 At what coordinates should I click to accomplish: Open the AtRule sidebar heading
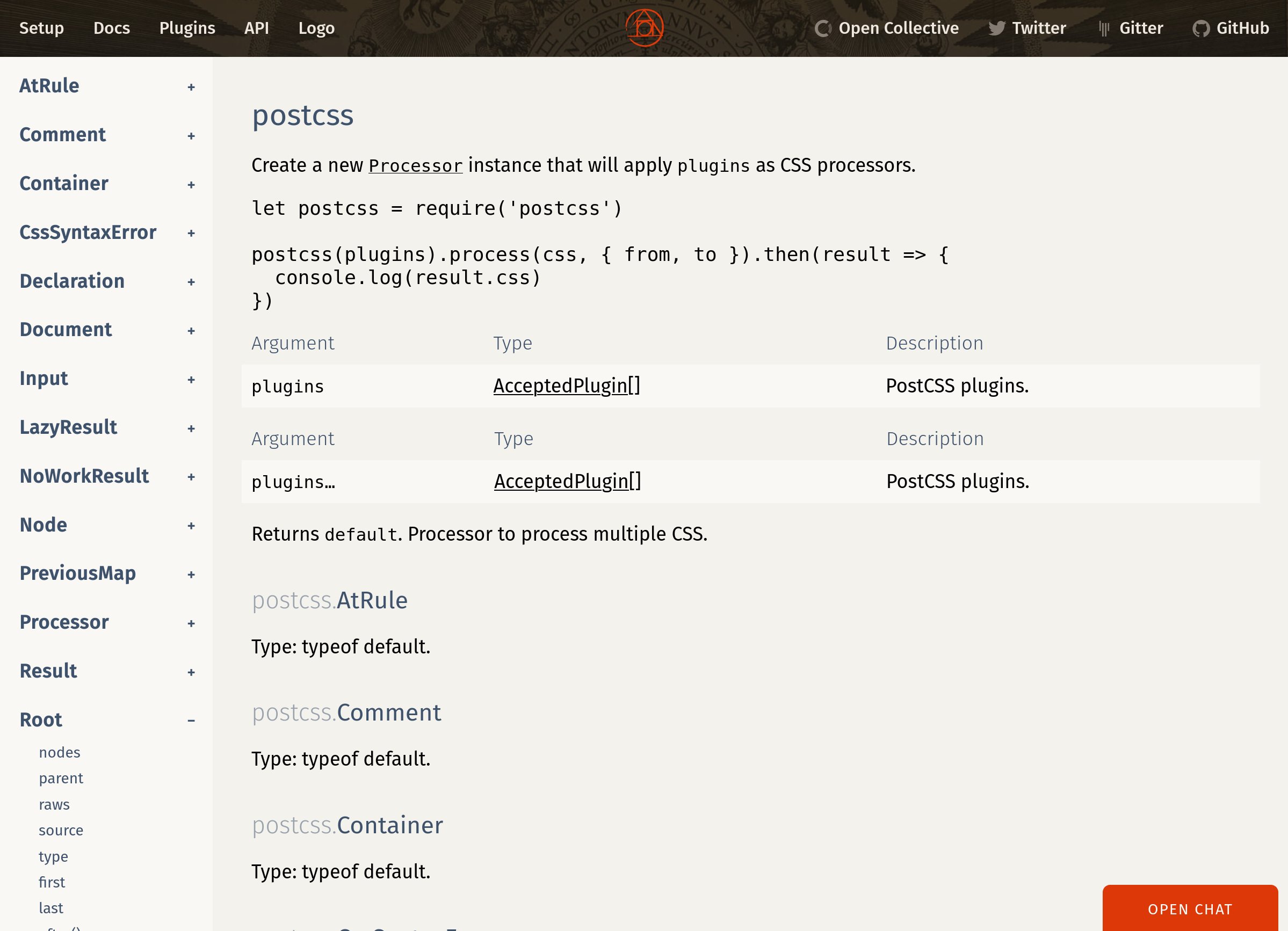tap(49, 86)
